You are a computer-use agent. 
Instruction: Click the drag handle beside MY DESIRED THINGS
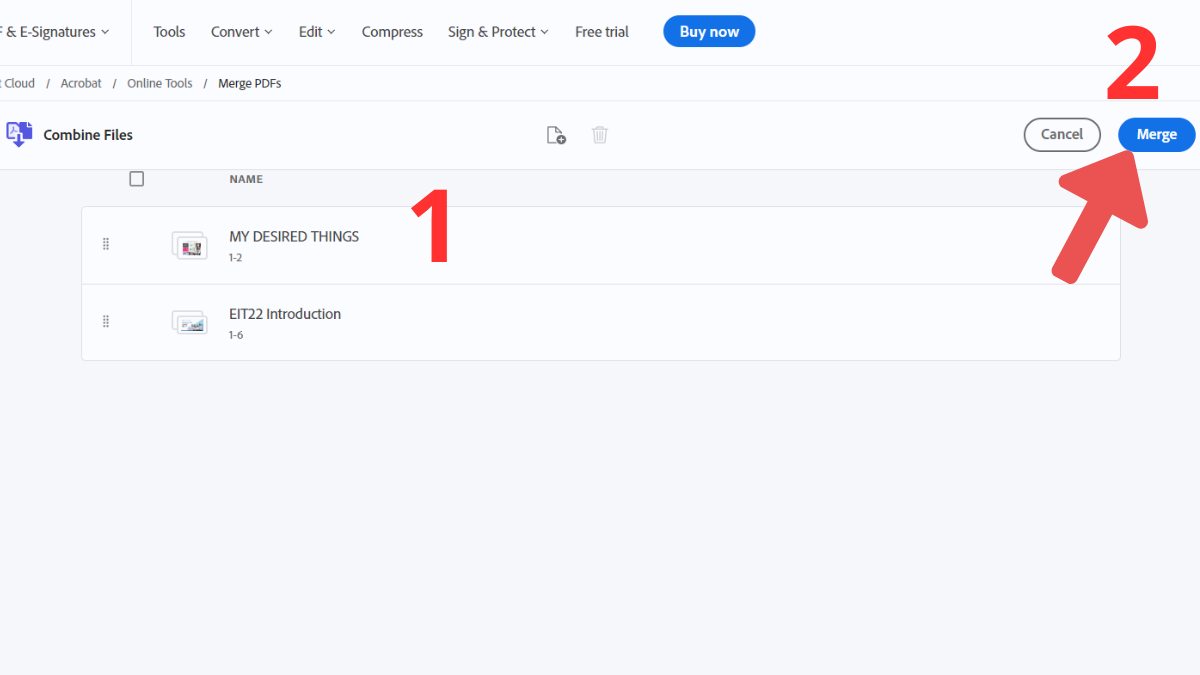point(105,243)
